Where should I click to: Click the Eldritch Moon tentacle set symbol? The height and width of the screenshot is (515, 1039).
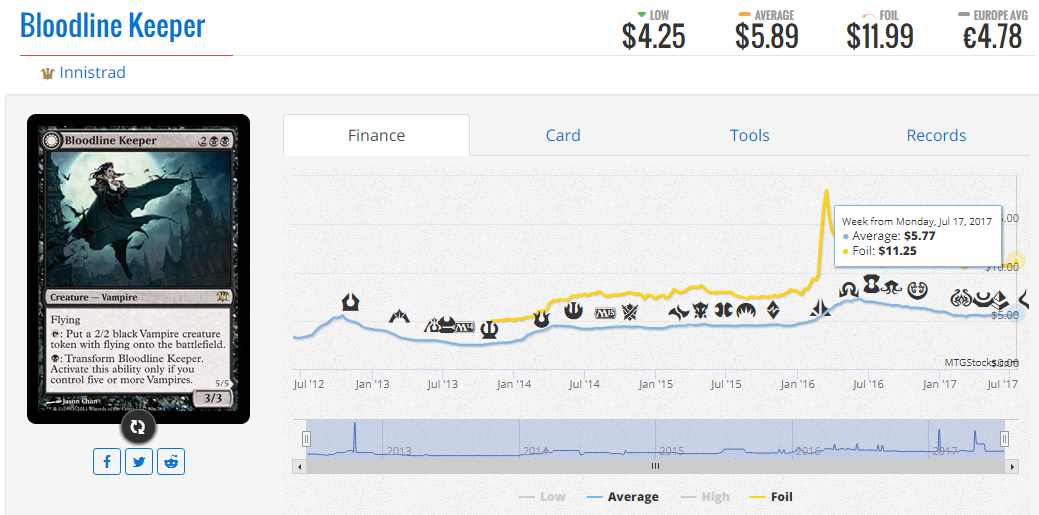(x=891, y=286)
